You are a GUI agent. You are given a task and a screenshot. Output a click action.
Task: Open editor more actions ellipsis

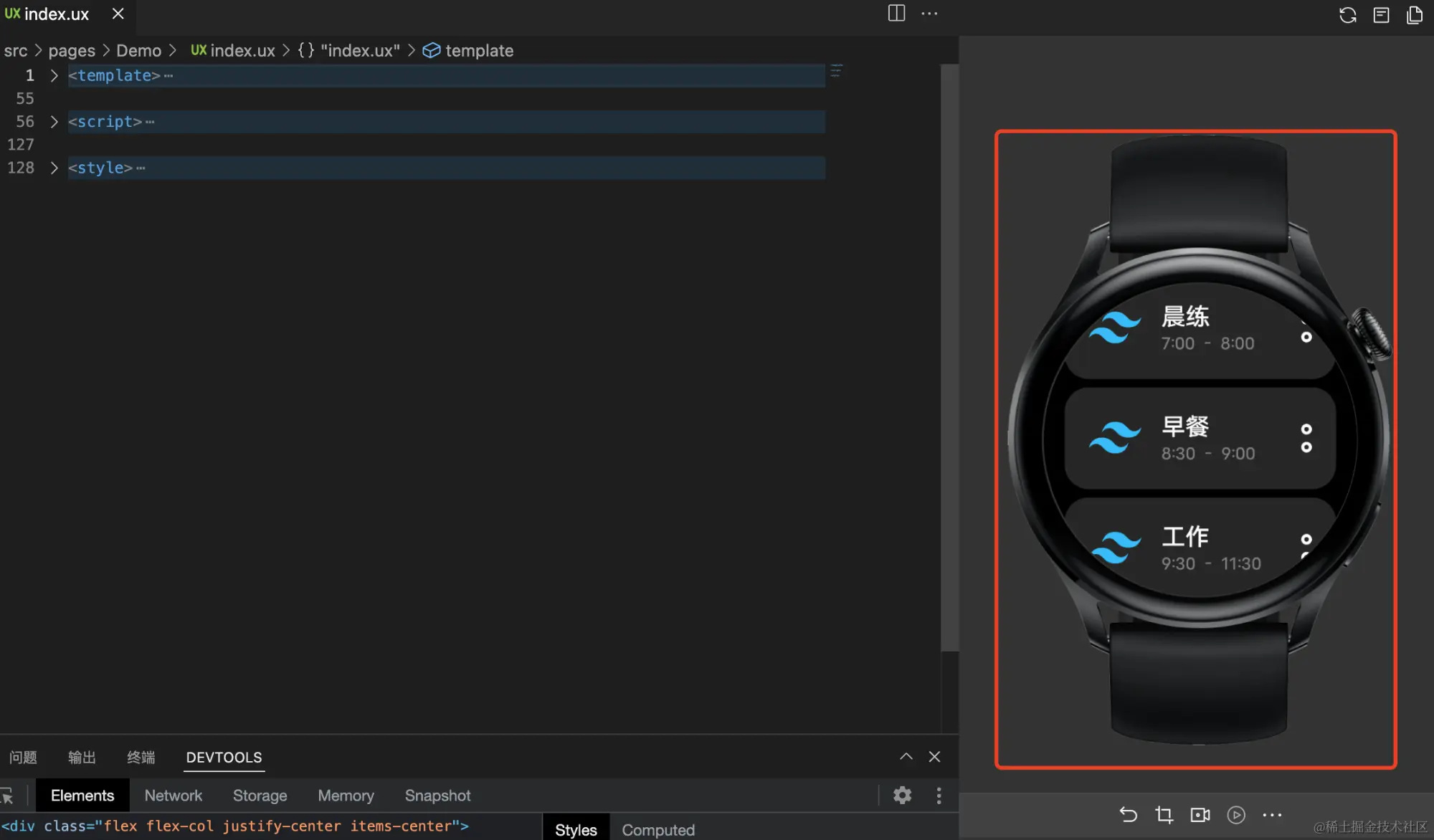pyautogui.click(x=929, y=14)
